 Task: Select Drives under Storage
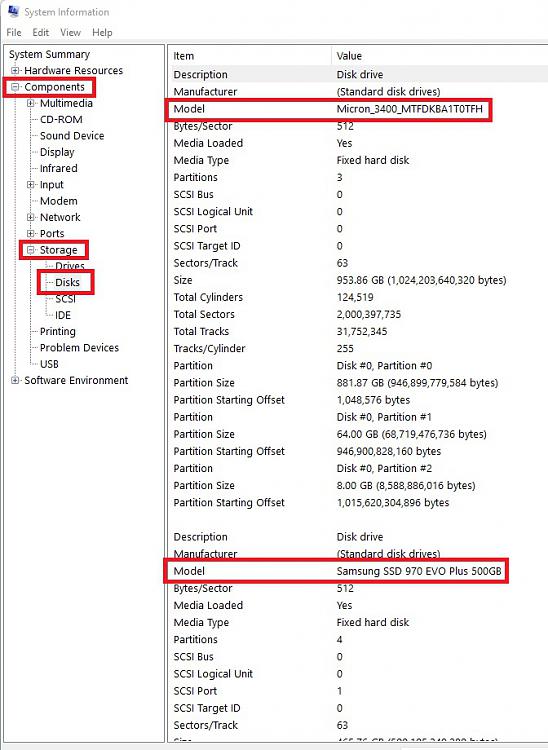pyautogui.click(x=70, y=266)
